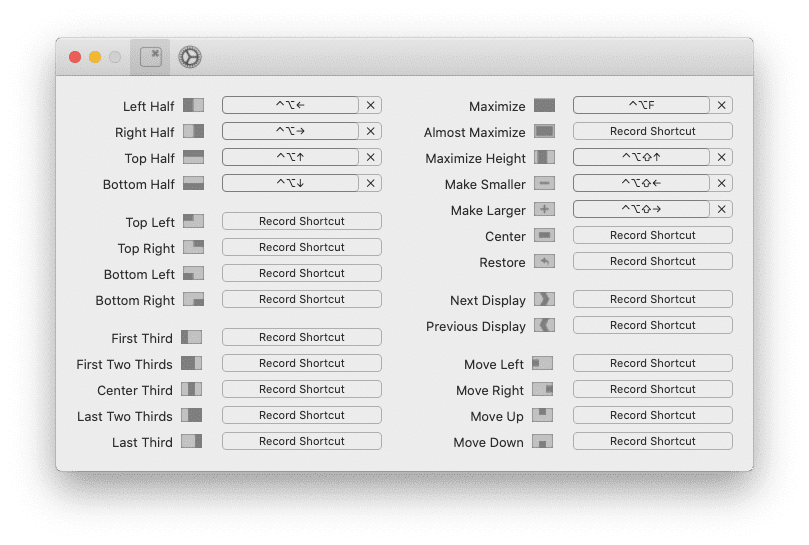Click the First Third layout icon

(191, 338)
